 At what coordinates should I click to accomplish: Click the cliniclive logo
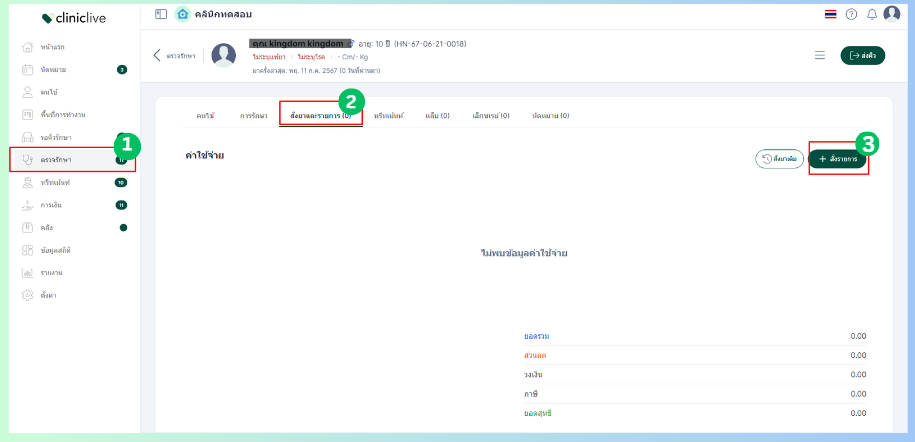(74, 19)
